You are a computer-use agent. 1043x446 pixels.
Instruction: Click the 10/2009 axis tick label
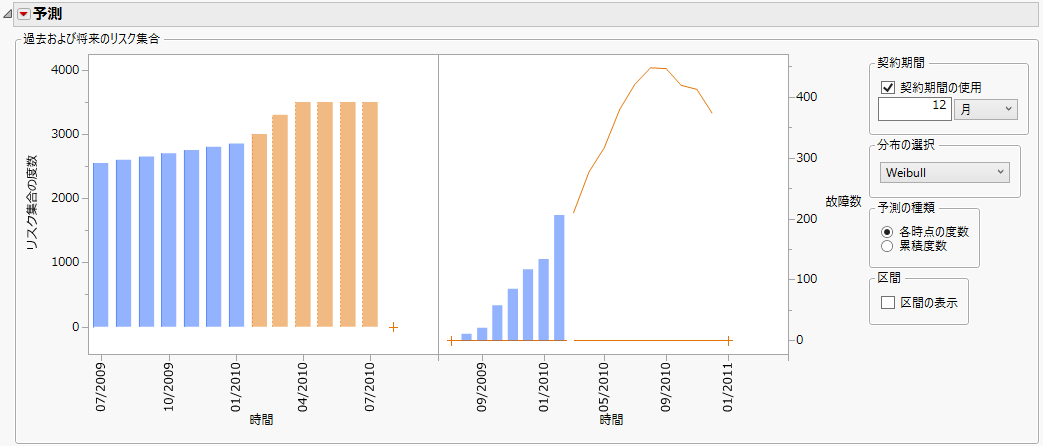[169, 387]
